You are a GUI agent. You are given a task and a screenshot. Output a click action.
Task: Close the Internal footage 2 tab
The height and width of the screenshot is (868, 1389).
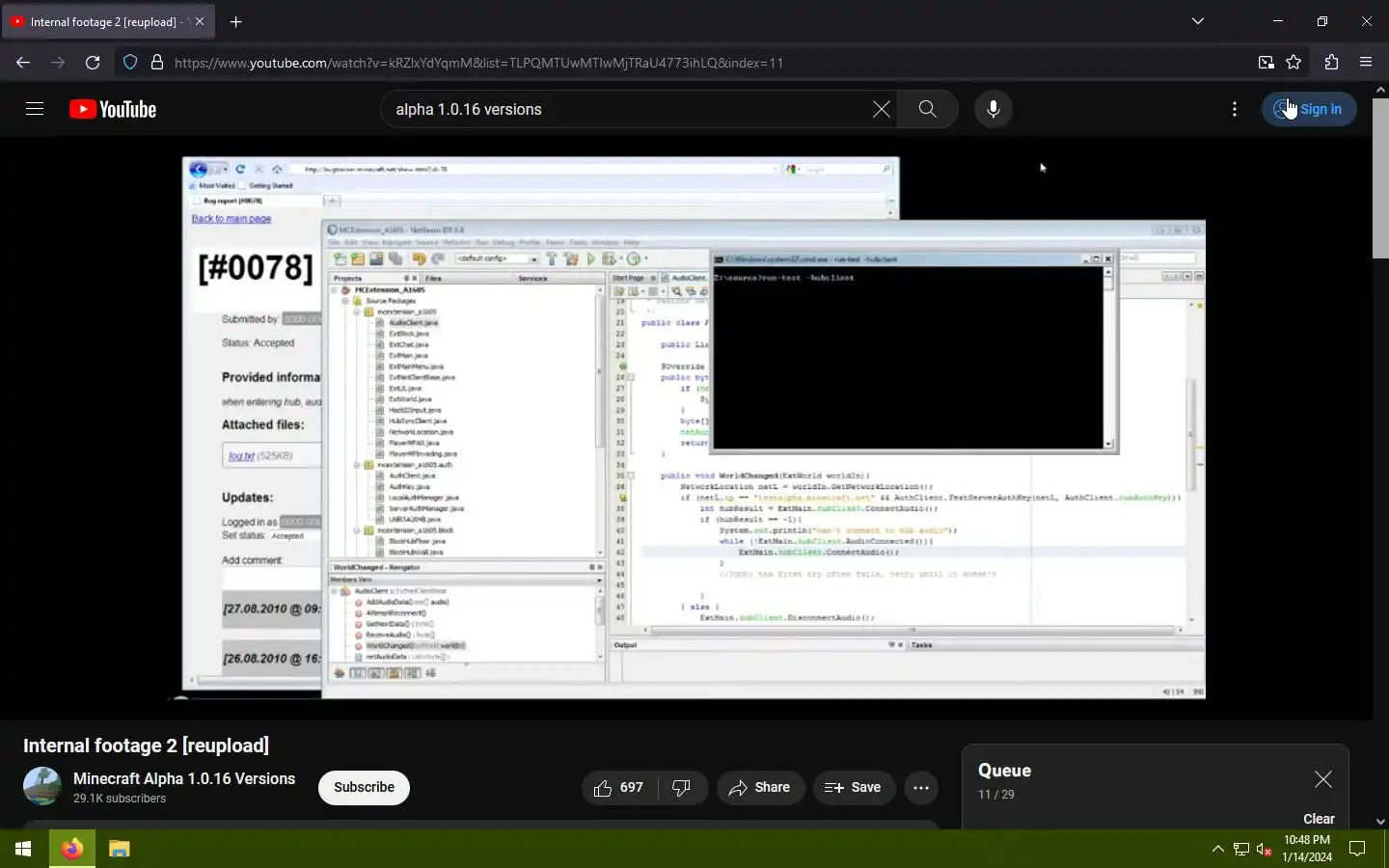pos(201,21)
